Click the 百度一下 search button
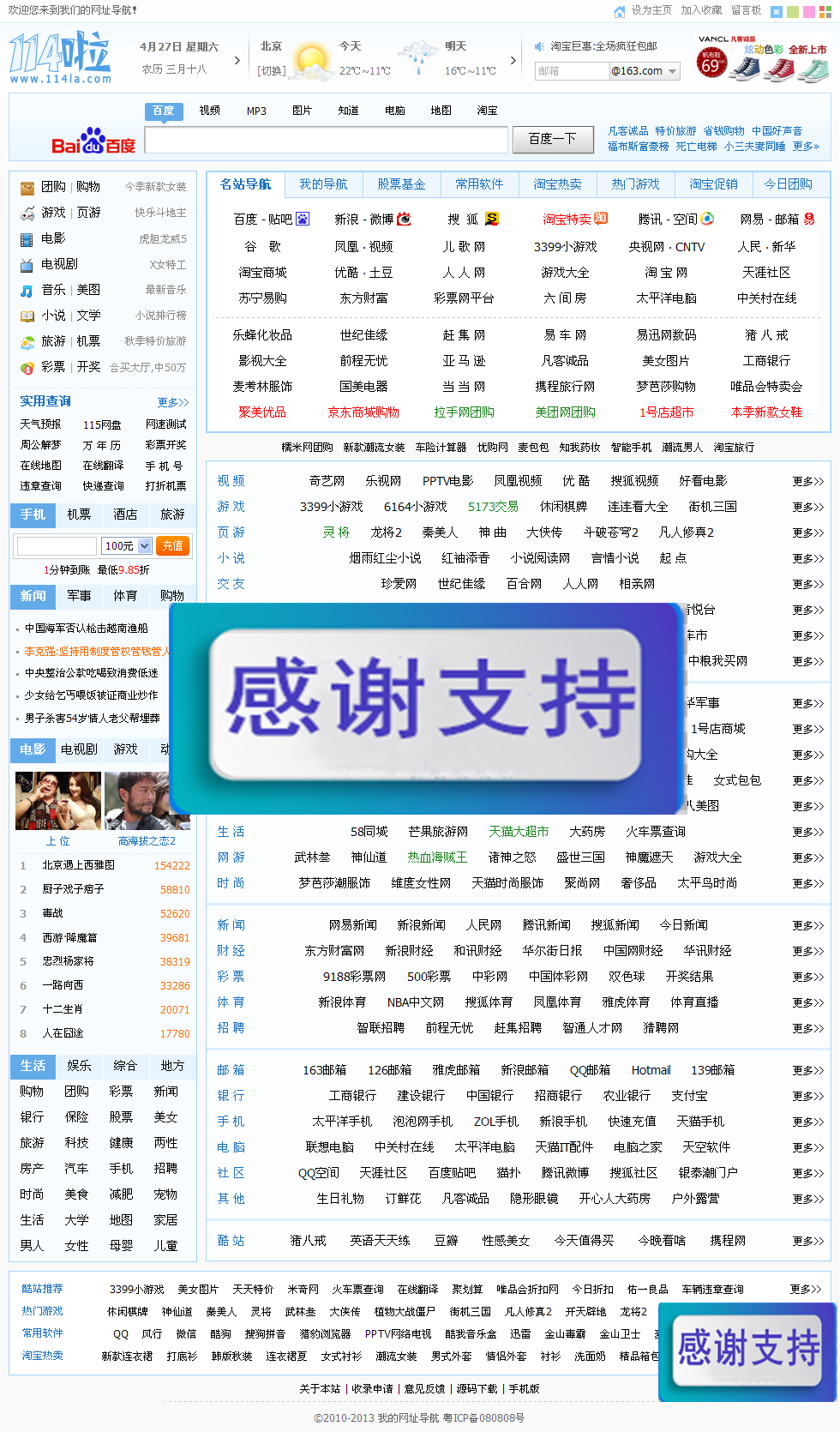The image size is (840, 1432). [552, 139]
